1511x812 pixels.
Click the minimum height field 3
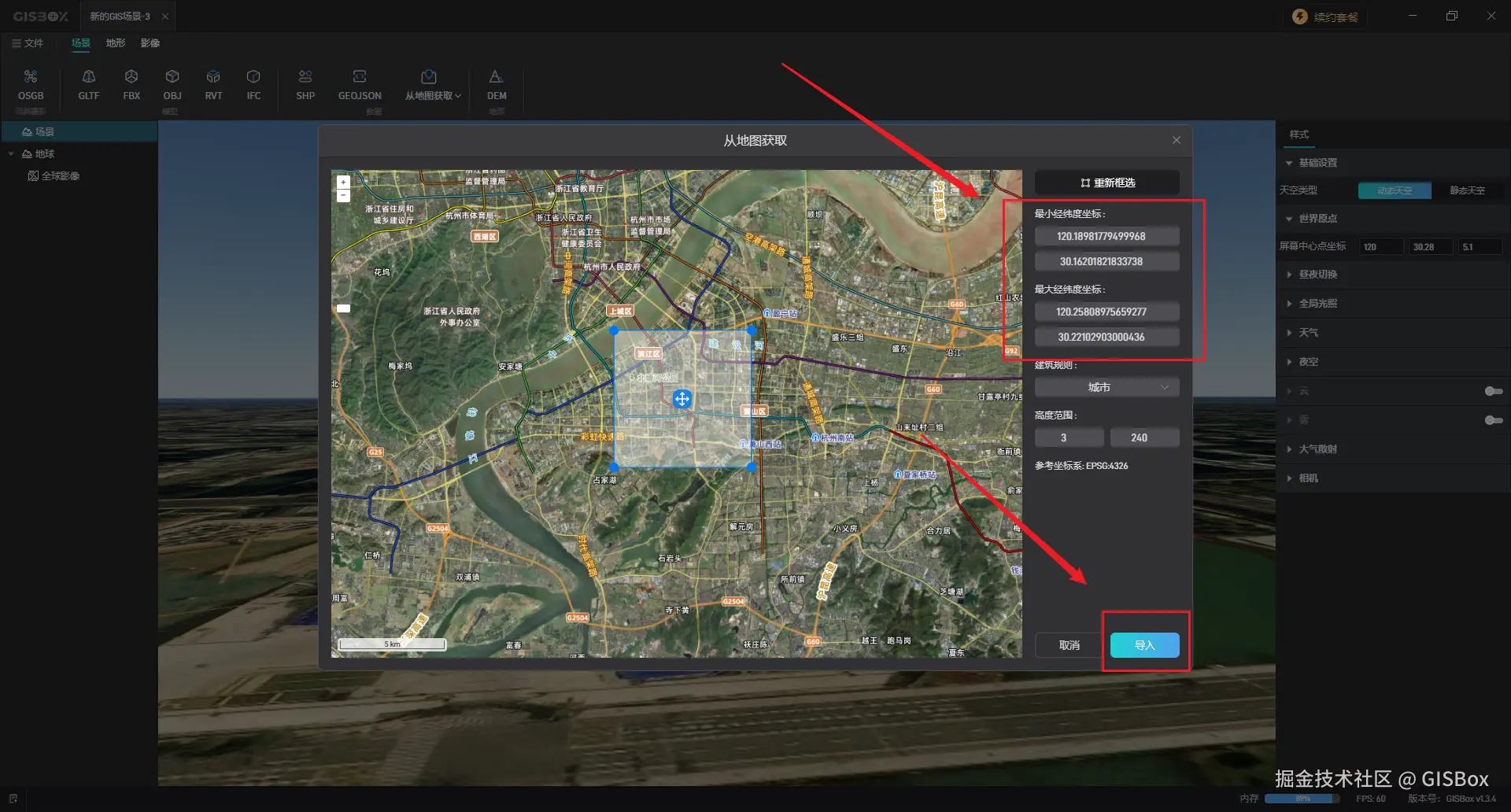click(x=1069, y=437)
